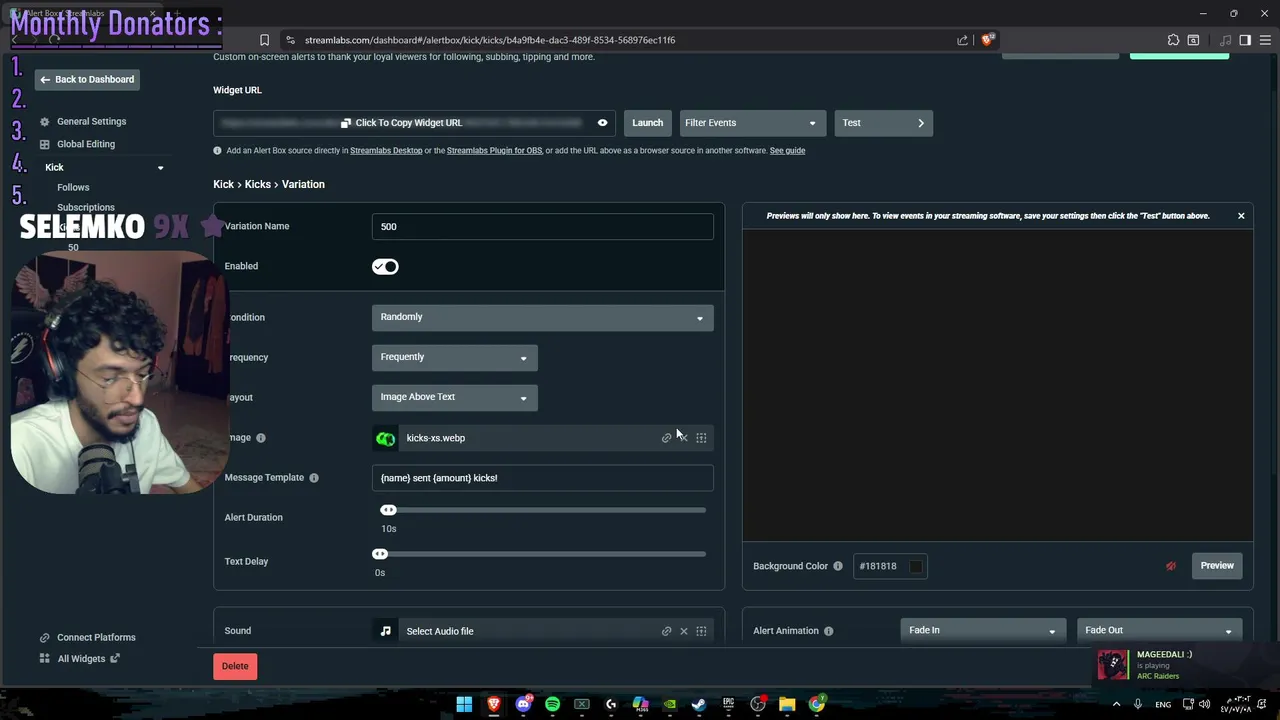Open Connect Platforms in the sidebar
This screenshot has height=720, width=1280.
[x=96, y=637]
